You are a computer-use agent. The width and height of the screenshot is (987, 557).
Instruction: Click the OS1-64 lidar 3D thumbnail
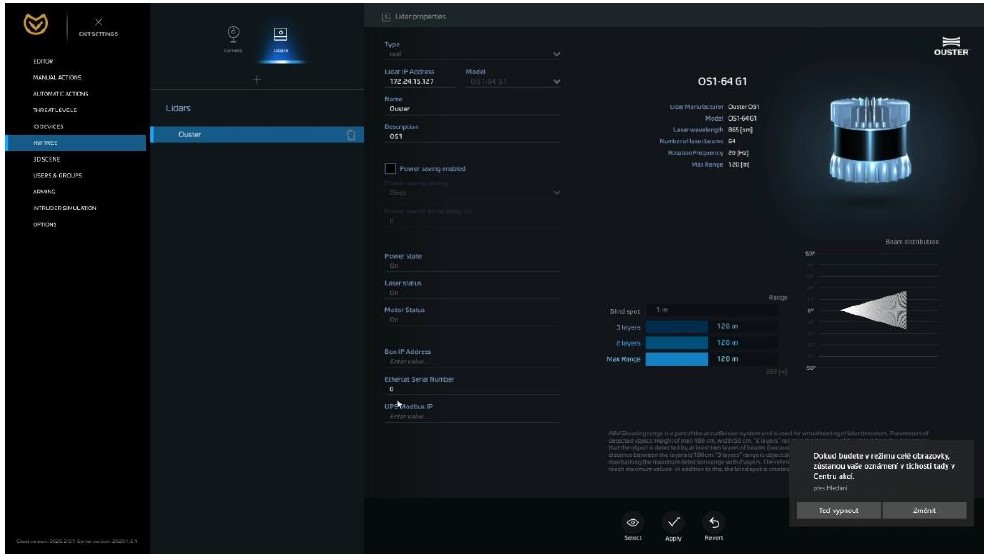(x=870, y=139)
